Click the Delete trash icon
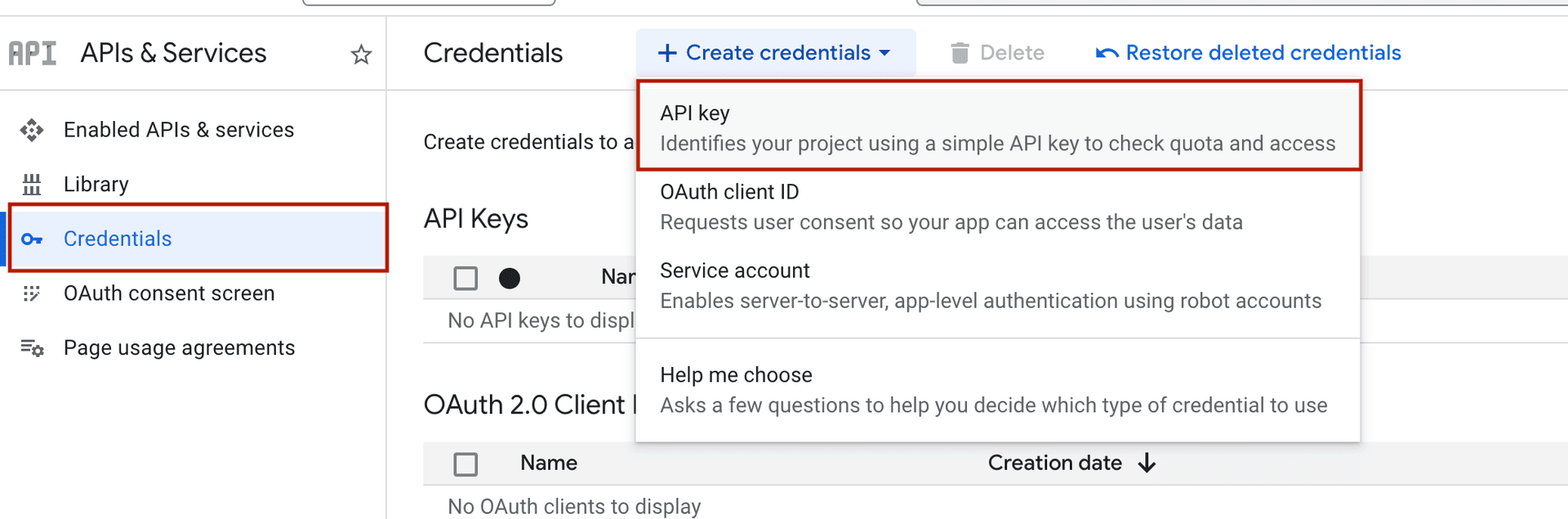 pyautogui.click(x=960, y=52)
